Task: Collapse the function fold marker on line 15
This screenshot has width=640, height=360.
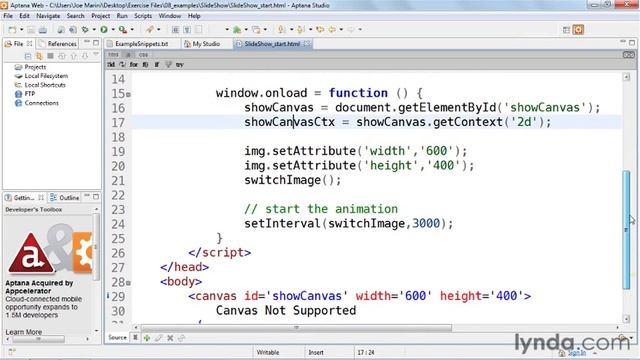Action: point(128,94)
